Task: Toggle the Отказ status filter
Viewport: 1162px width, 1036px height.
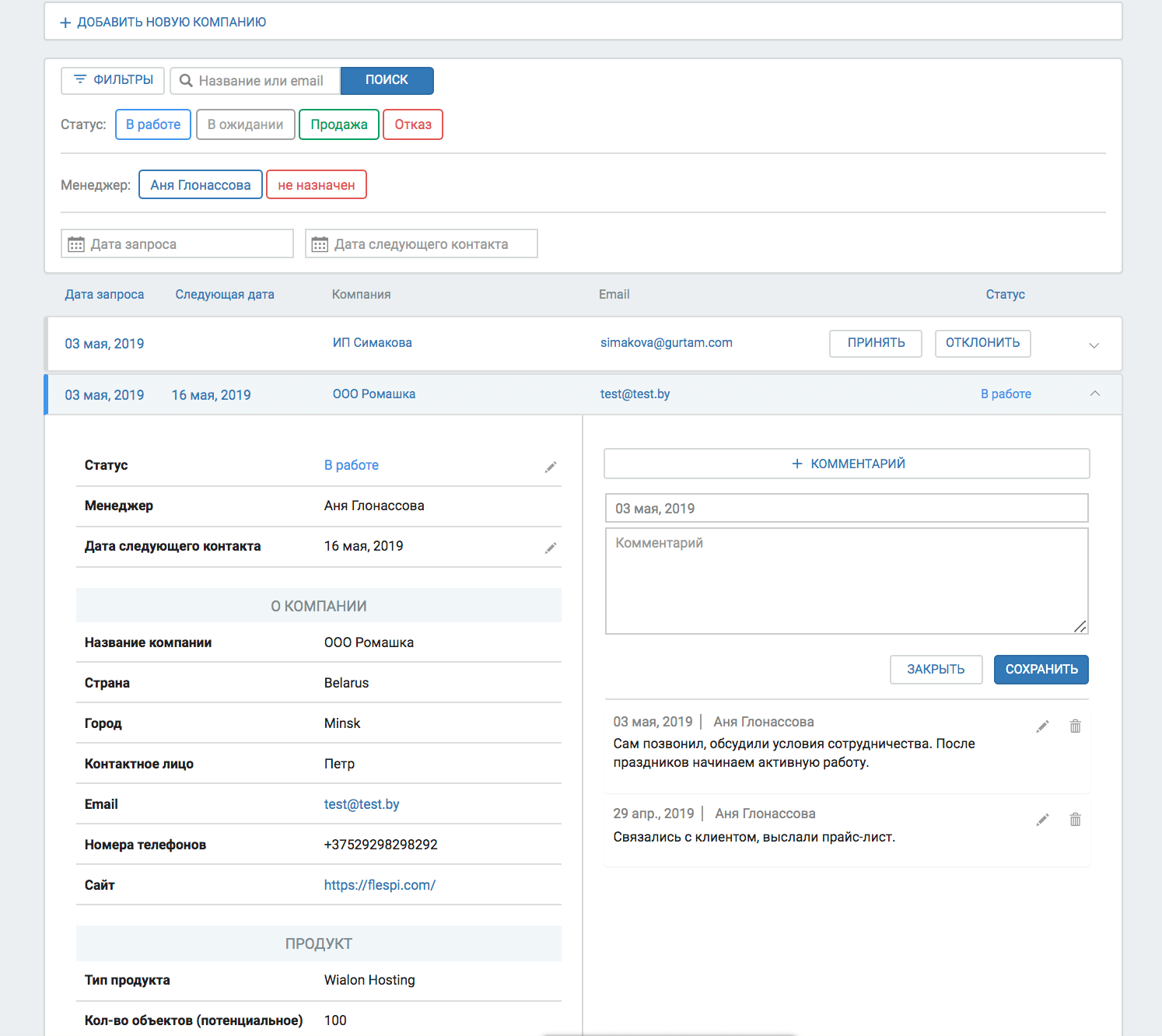Action: point(413,124)
